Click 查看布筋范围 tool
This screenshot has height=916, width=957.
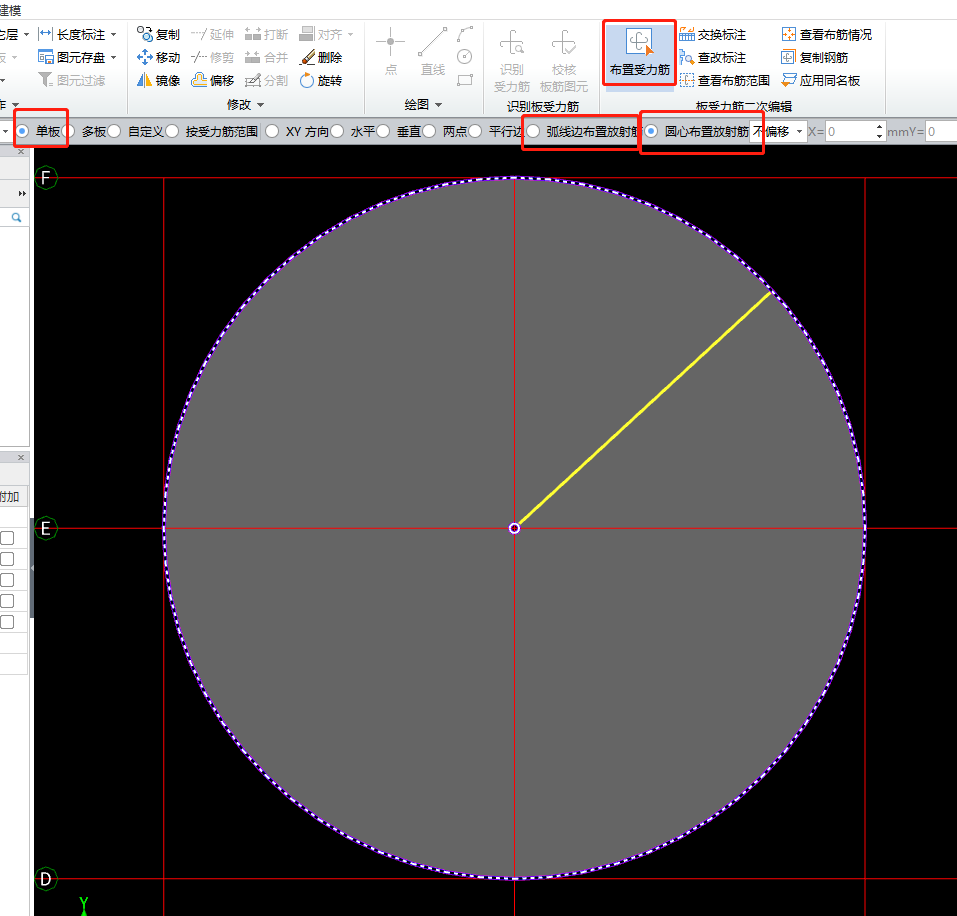coord(724,81)
